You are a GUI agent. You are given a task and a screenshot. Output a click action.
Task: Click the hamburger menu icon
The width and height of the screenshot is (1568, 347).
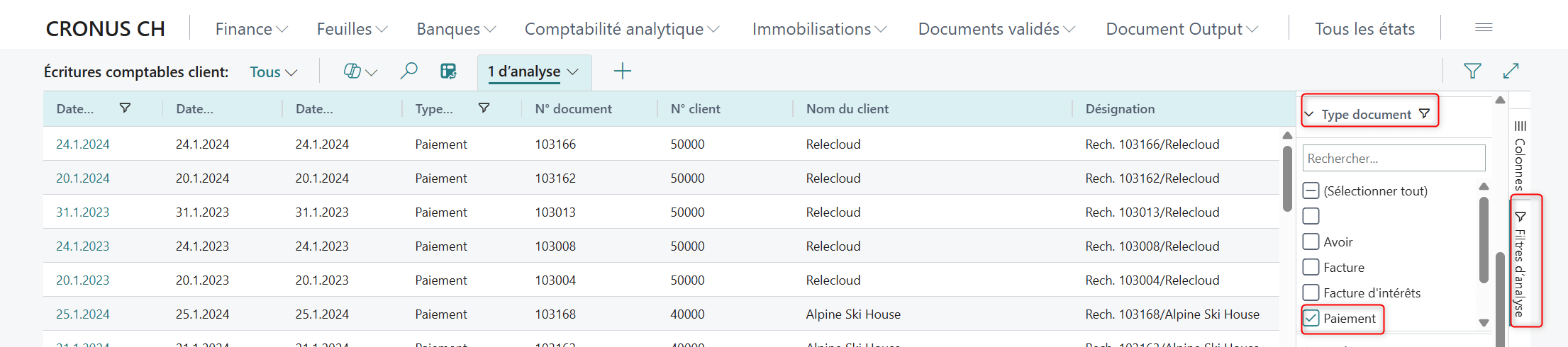(x=1484, y=28)
